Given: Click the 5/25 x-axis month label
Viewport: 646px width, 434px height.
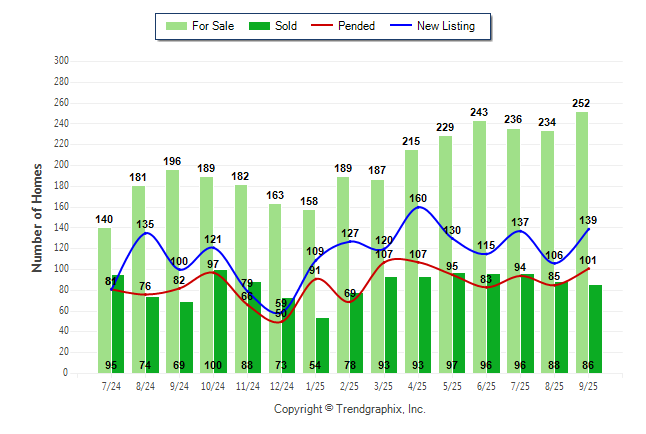Looking at the screenshot, I should pos(451,386).
